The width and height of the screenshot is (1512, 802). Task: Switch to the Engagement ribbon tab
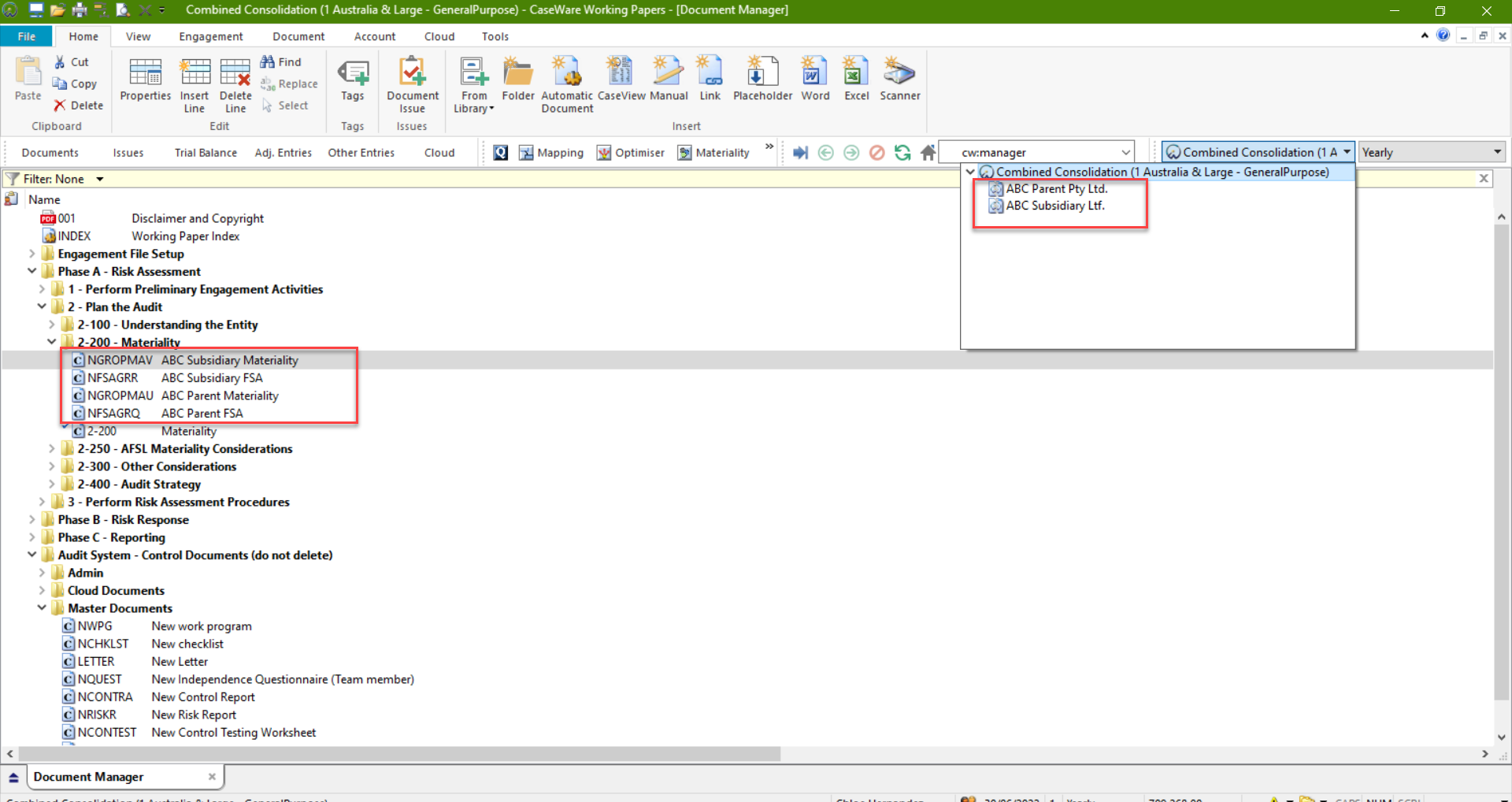211,36
